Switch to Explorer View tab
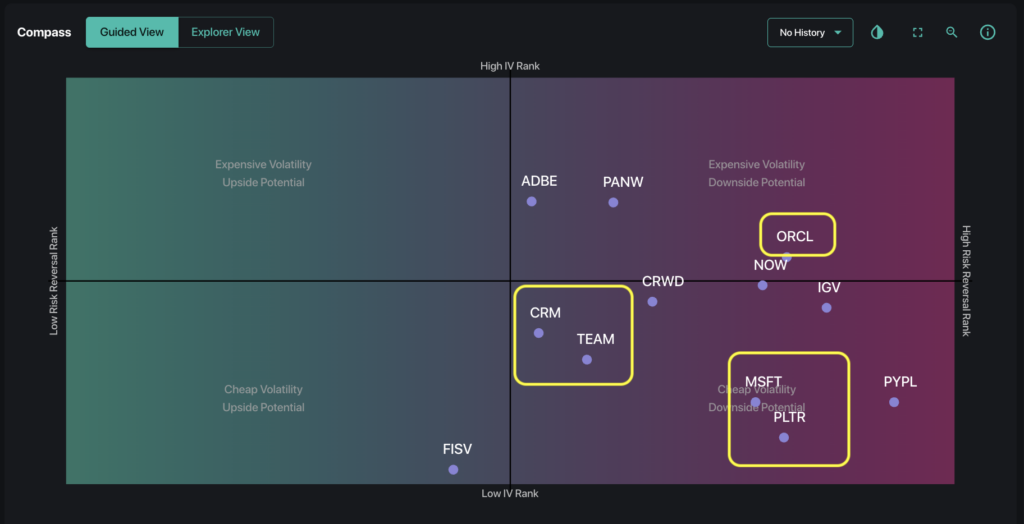The height and width of the screenshot is (524, 1024). (225, 32)
